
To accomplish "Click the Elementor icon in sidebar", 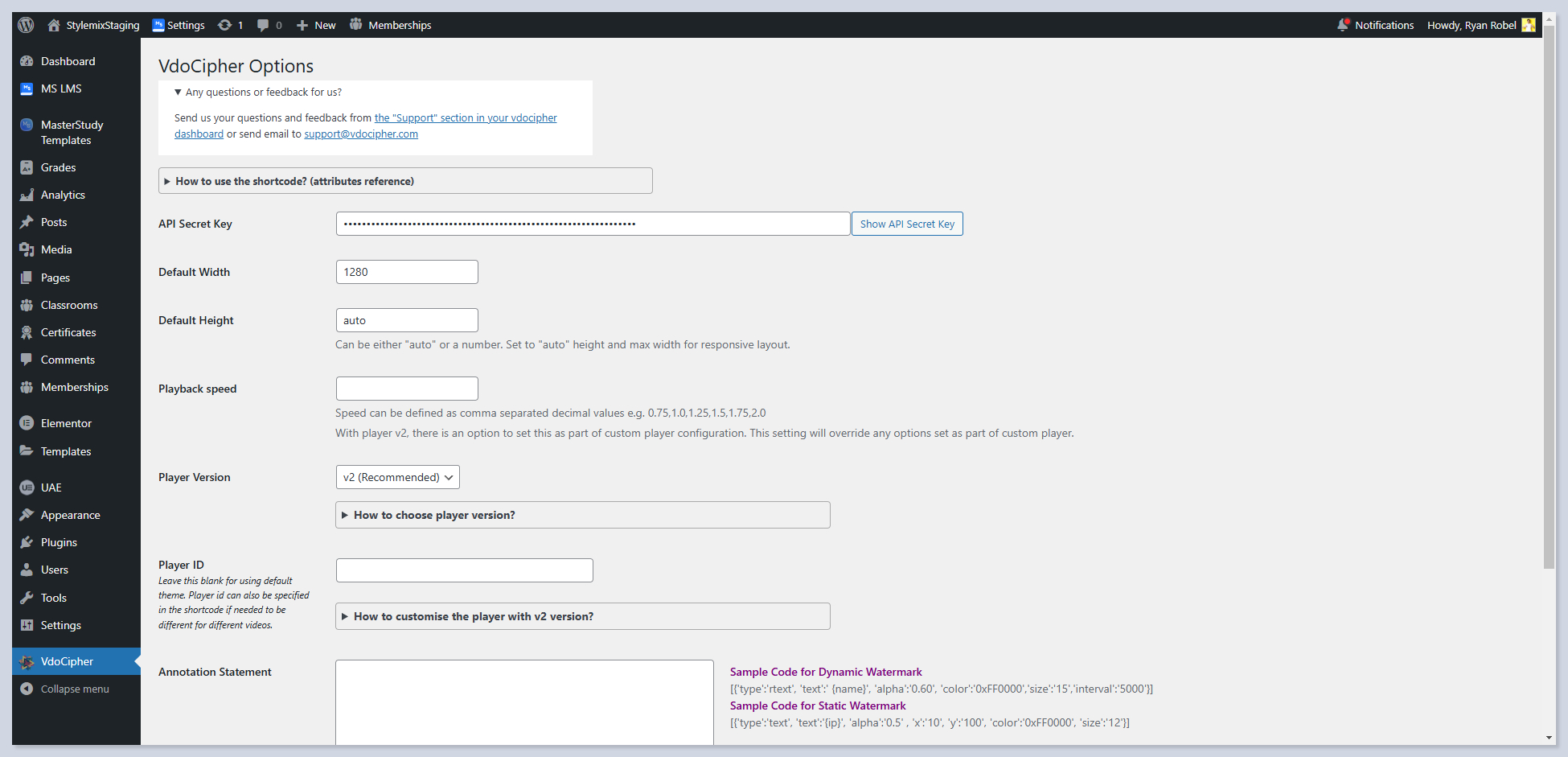I will (27, 423).
